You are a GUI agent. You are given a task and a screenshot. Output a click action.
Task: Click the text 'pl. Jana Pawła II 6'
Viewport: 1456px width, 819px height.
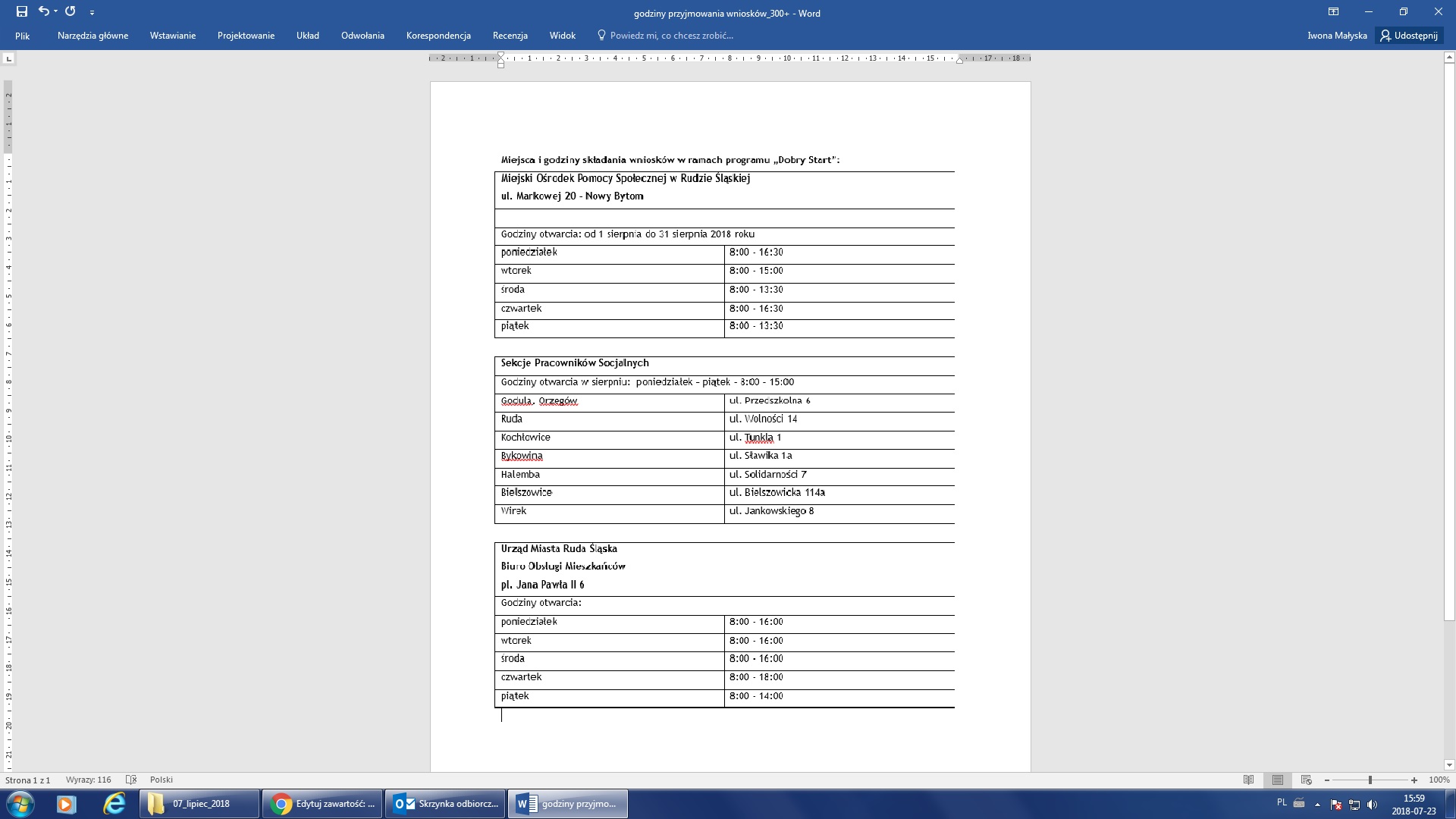pos(542,585)
